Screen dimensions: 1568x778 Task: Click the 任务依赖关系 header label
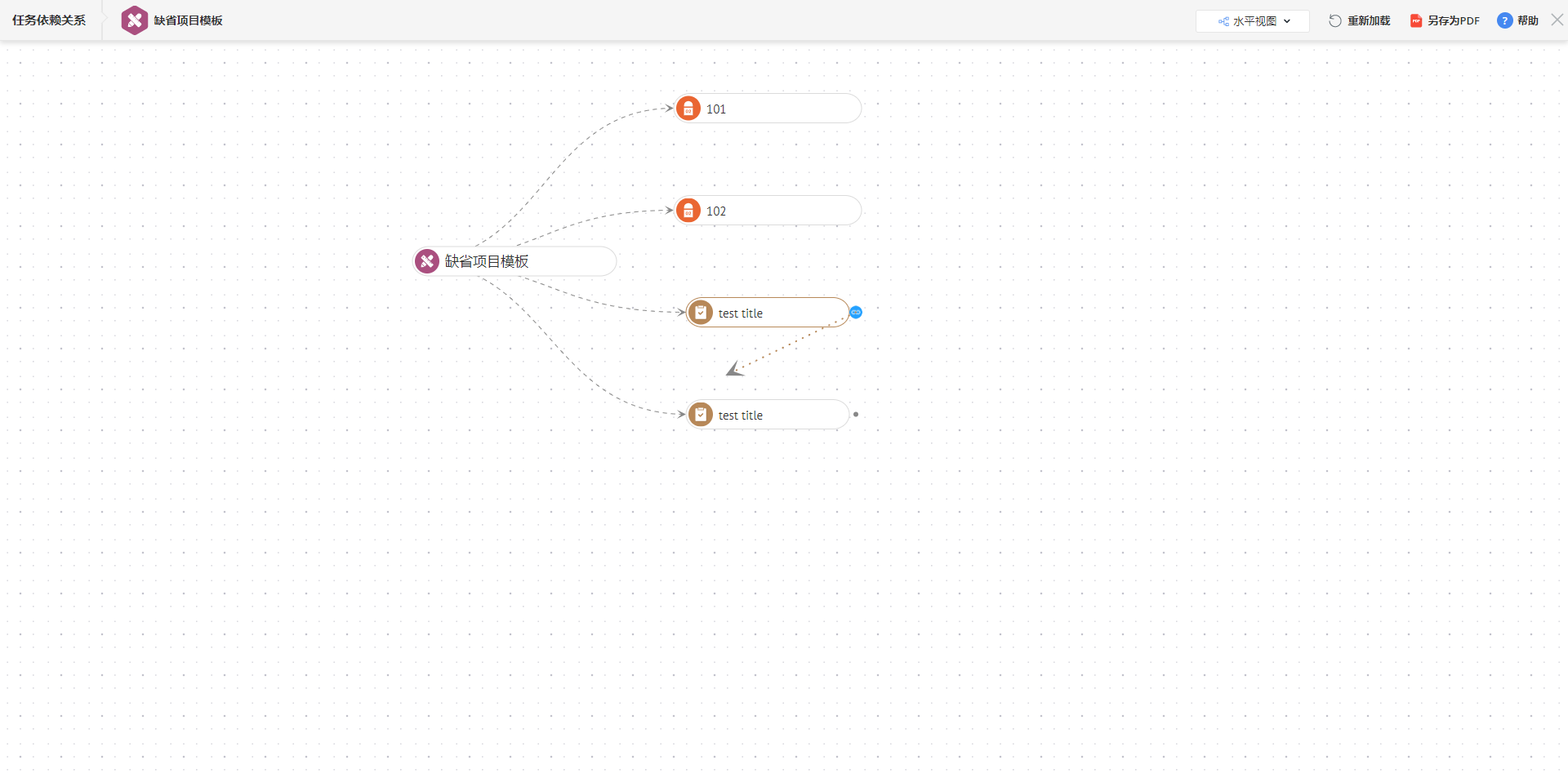[49, 20]
